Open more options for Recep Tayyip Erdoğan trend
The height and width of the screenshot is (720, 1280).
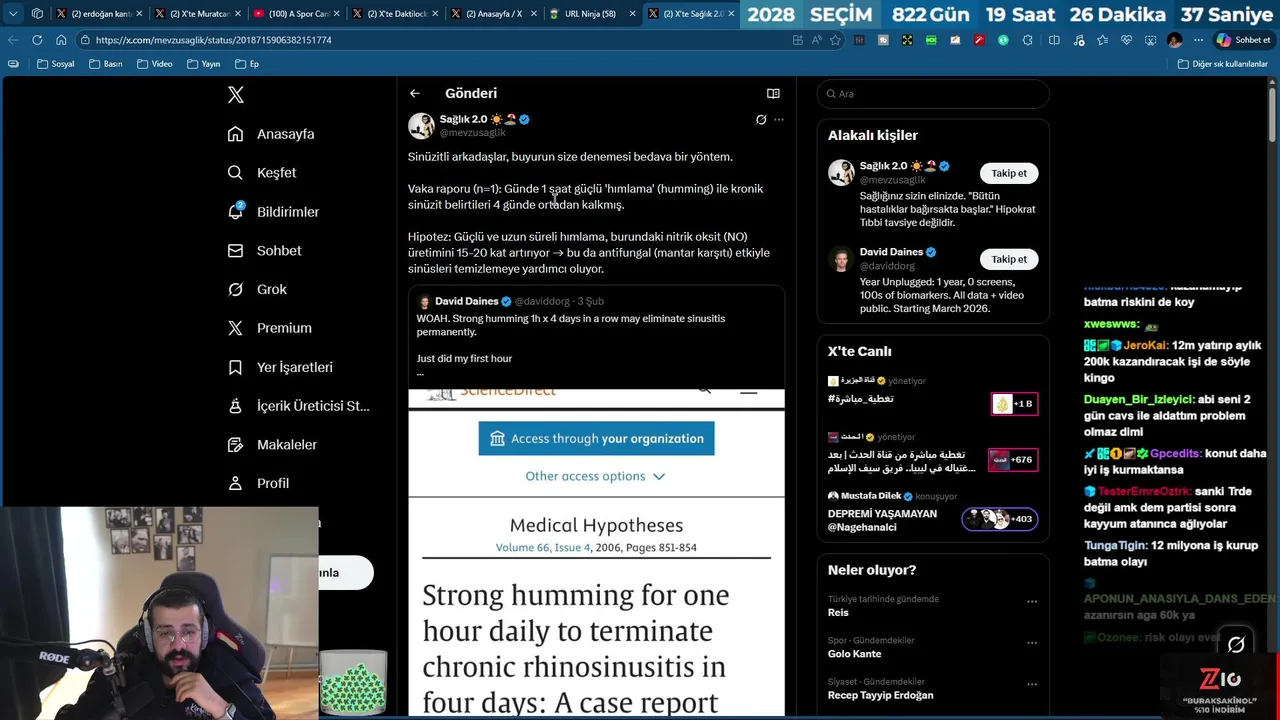pos(1032,684)
